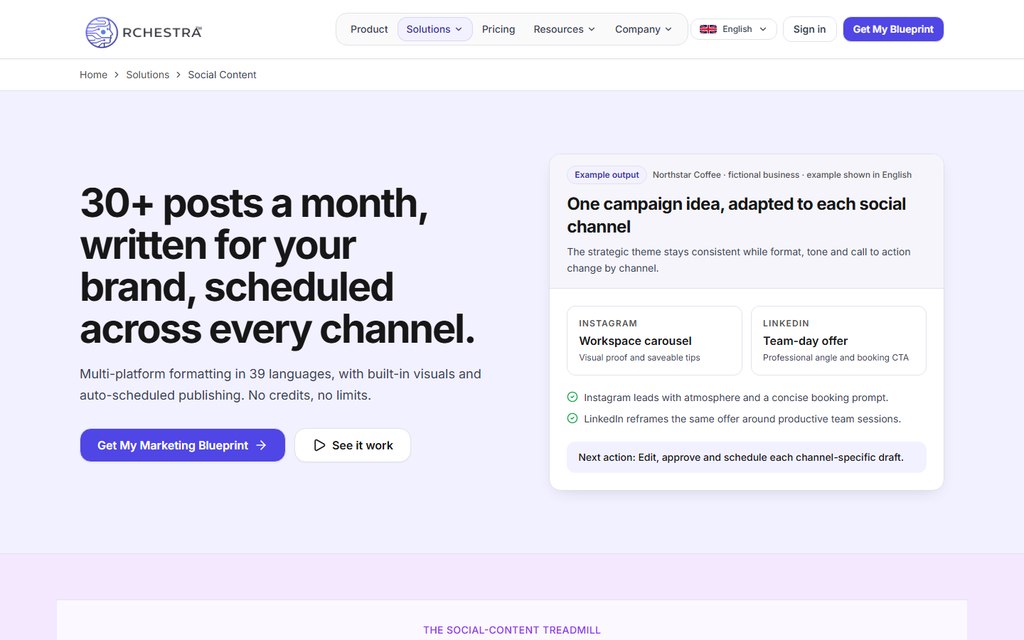Click the green checkmark beside the Instagram leads line
The height and width of the screenshot is (640, 1024).
(572, 397)
